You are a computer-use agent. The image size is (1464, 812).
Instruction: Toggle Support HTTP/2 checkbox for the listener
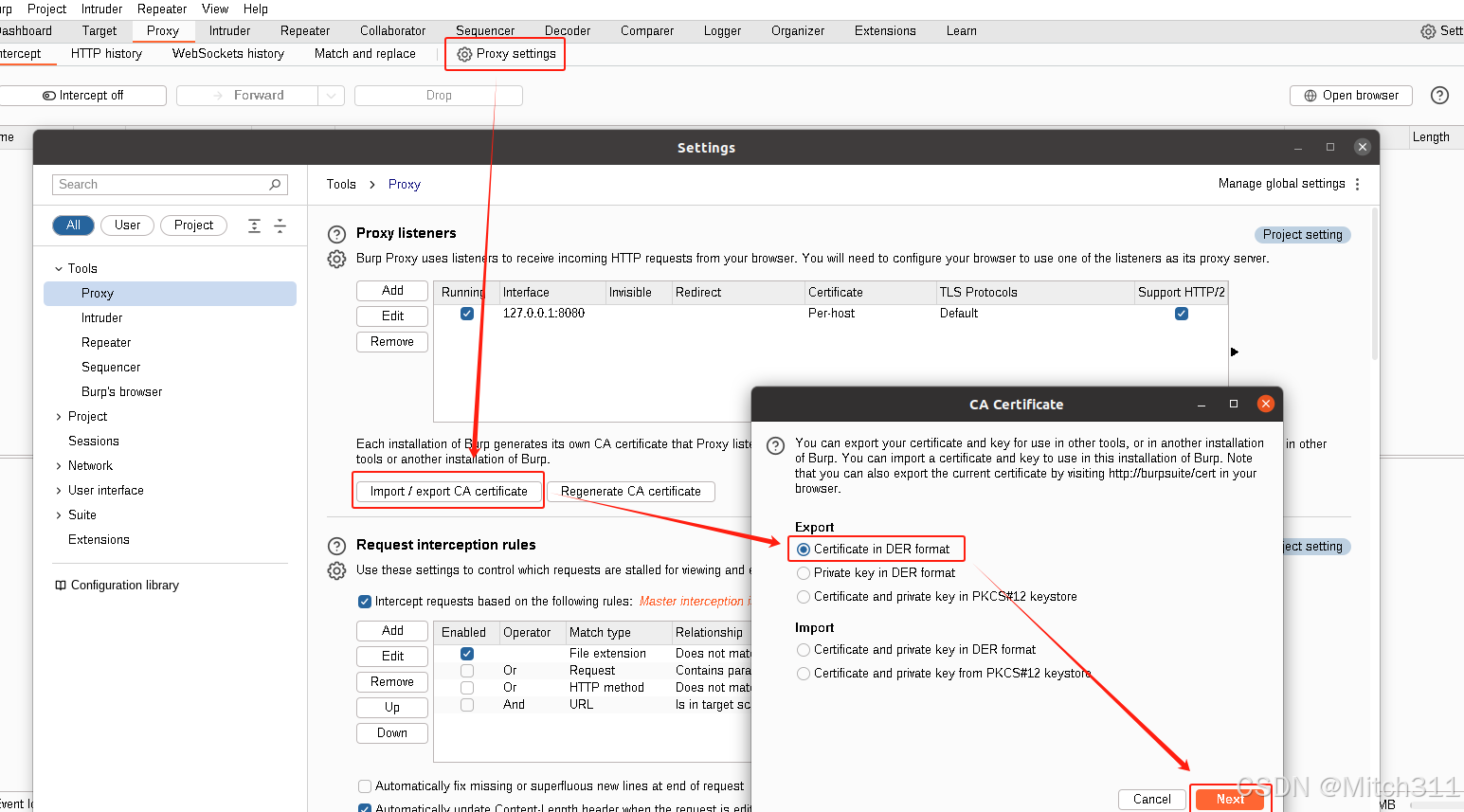(1182, 314)
